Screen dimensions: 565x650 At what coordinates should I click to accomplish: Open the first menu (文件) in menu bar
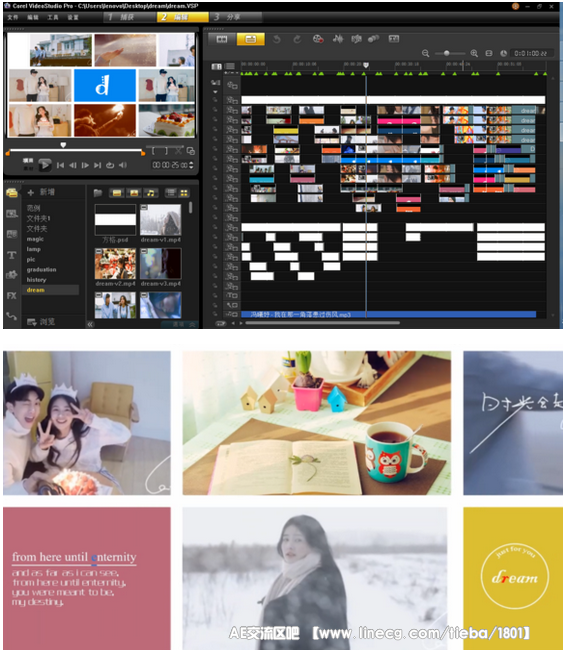12,17
